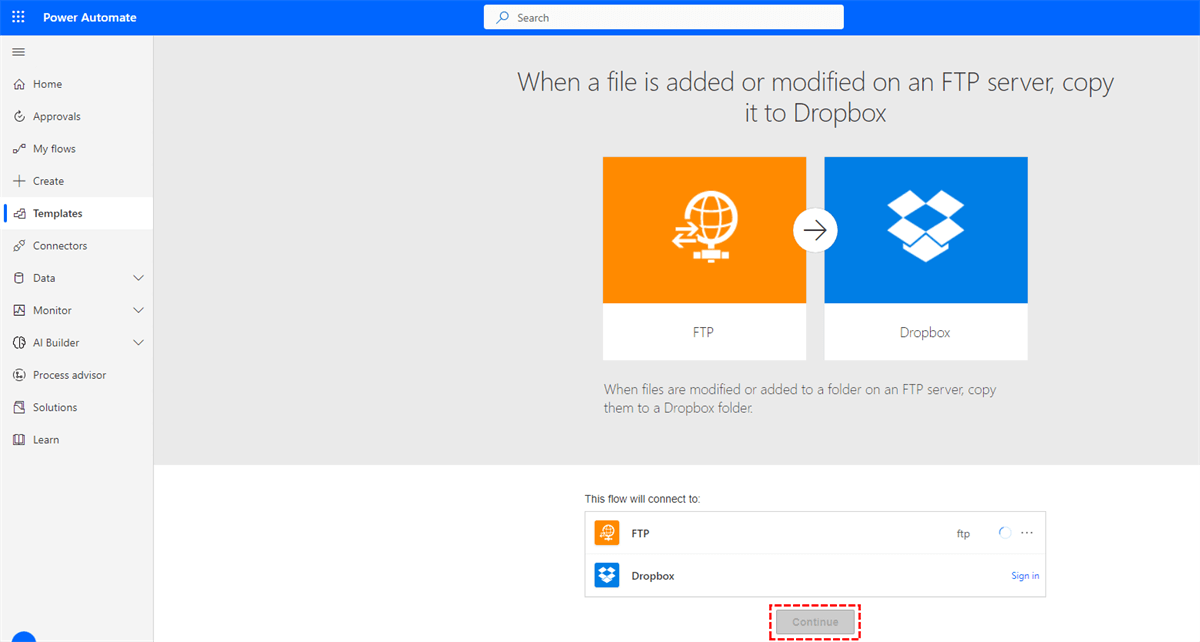Open the app launcher waffle icon
1200x642 pixels.
18,17
